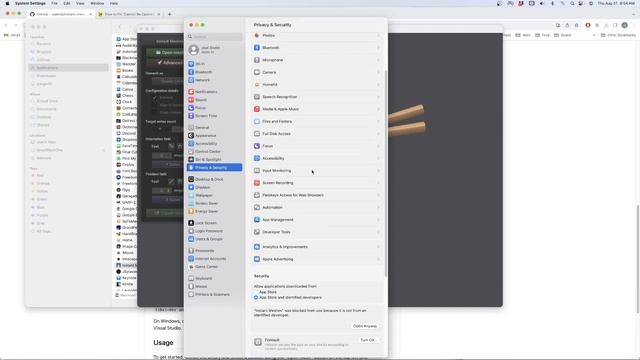Expand Automation row chevron
Screen dimensions: 640x360
(x=378, y=207)
